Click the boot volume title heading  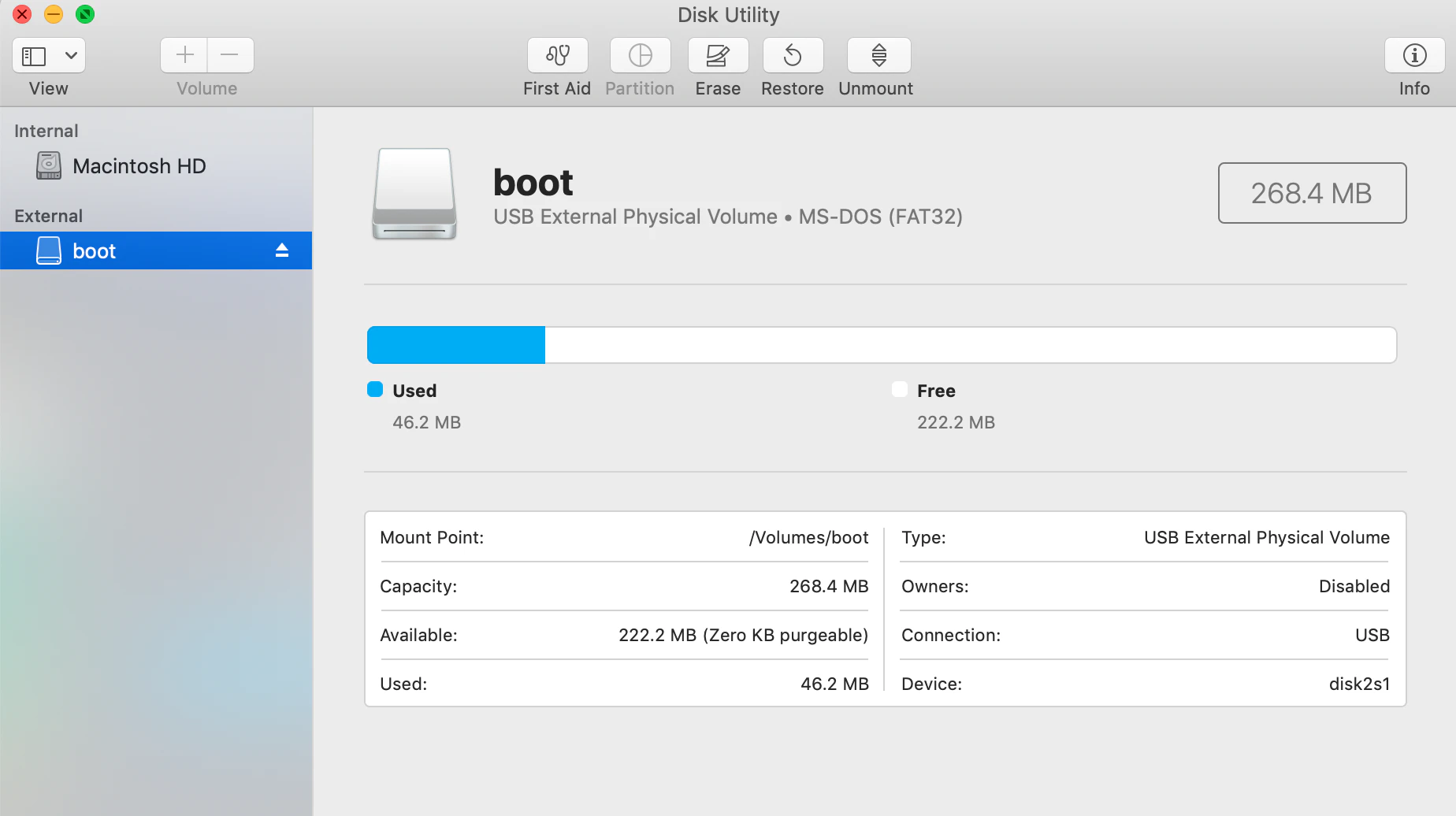(x=533, y=183)
